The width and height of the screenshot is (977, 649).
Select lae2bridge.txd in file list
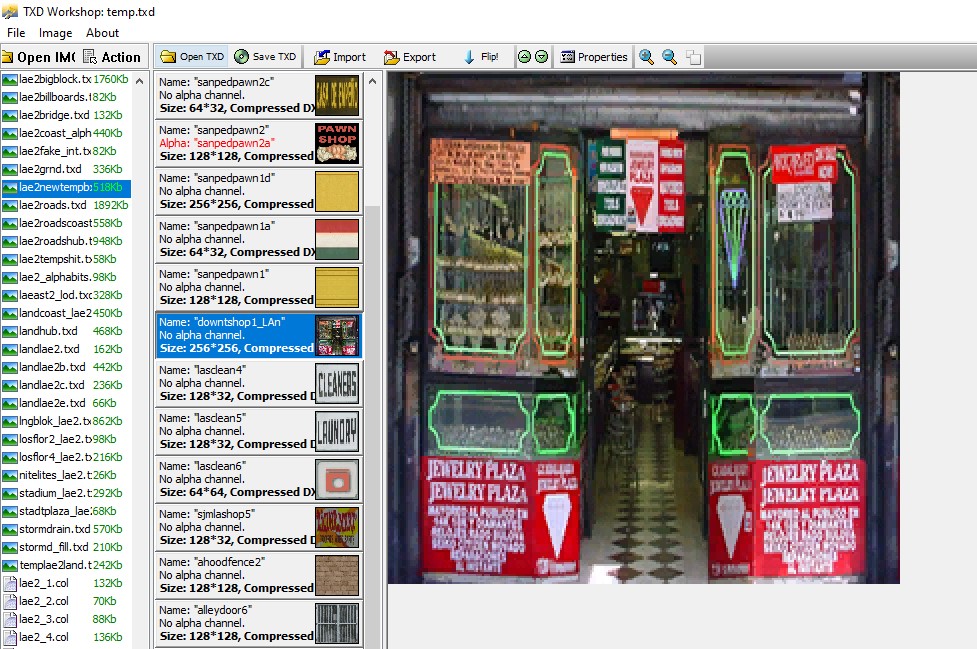point(66,115)
